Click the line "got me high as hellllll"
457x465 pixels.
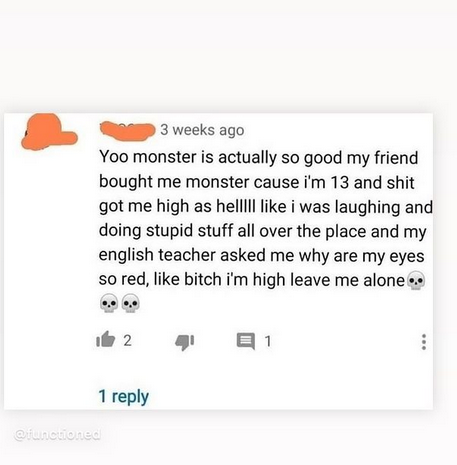[266, 206]
